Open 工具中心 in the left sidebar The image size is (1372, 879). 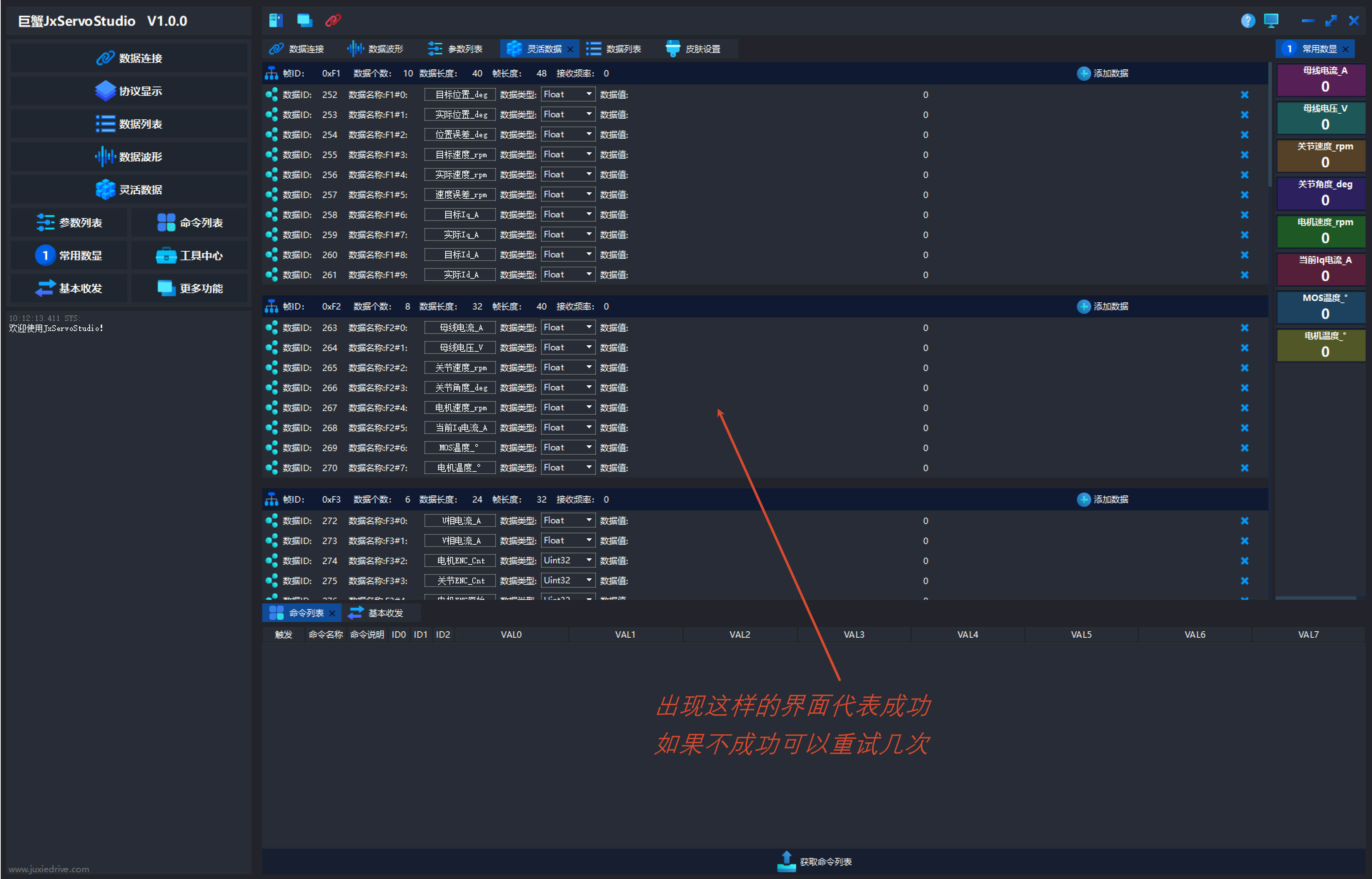pyautogui.click(x=189, y=256)
